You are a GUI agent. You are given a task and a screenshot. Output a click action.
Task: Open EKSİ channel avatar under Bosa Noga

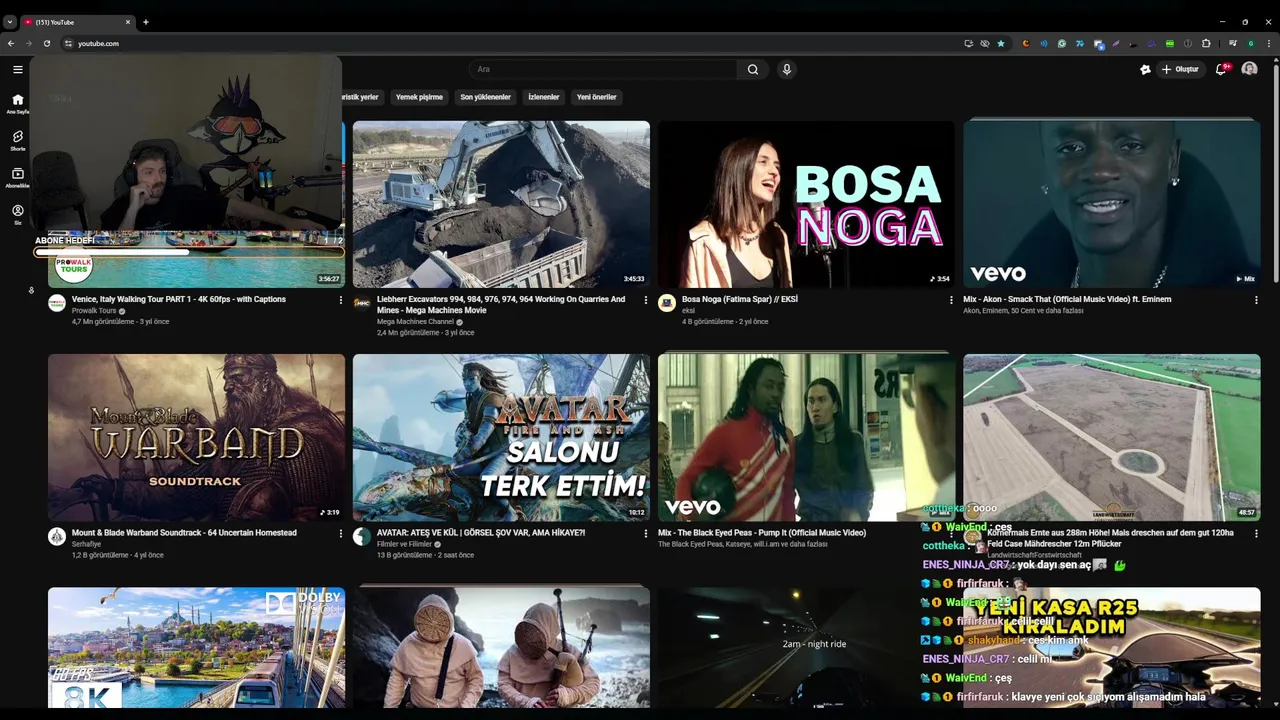tap(667, 303)
